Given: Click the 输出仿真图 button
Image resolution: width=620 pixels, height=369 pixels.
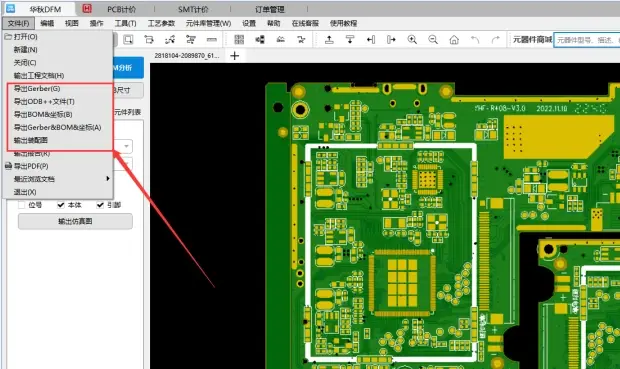Looking at the screenshot, I should [75, 221].
